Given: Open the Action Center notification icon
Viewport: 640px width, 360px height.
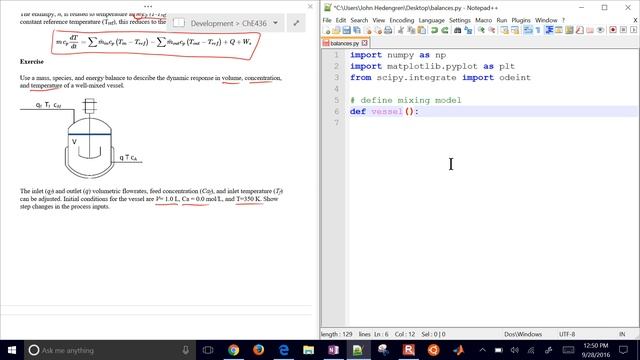Looking at the screenshot, I should 623,350.
